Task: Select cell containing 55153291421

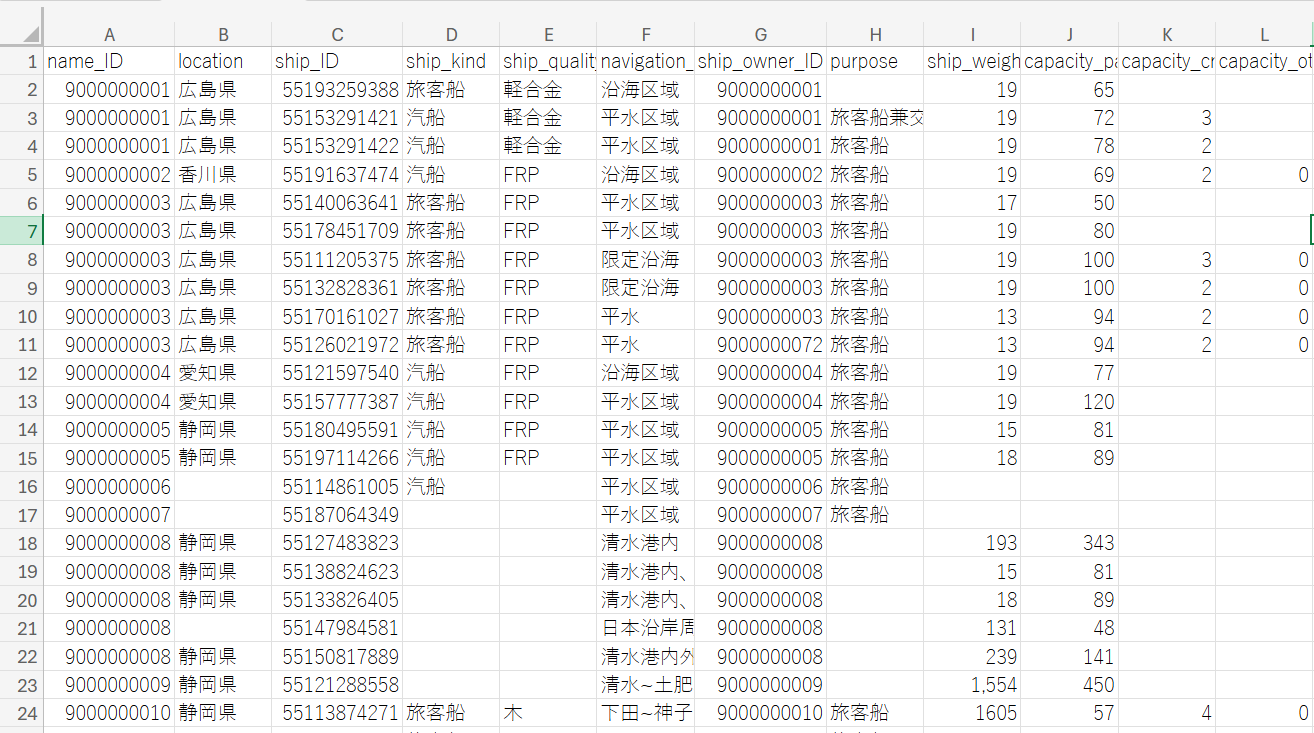Action: pos(337,118)
